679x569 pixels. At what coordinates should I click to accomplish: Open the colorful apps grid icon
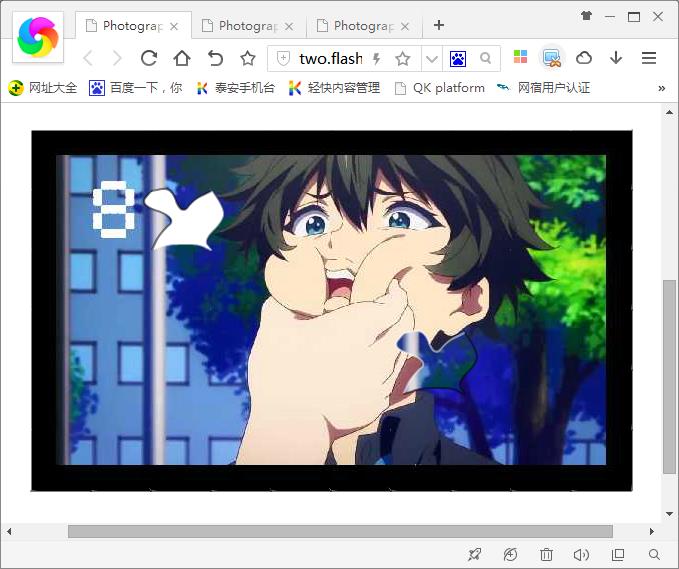pyautogui.click(x=520, y=58)
